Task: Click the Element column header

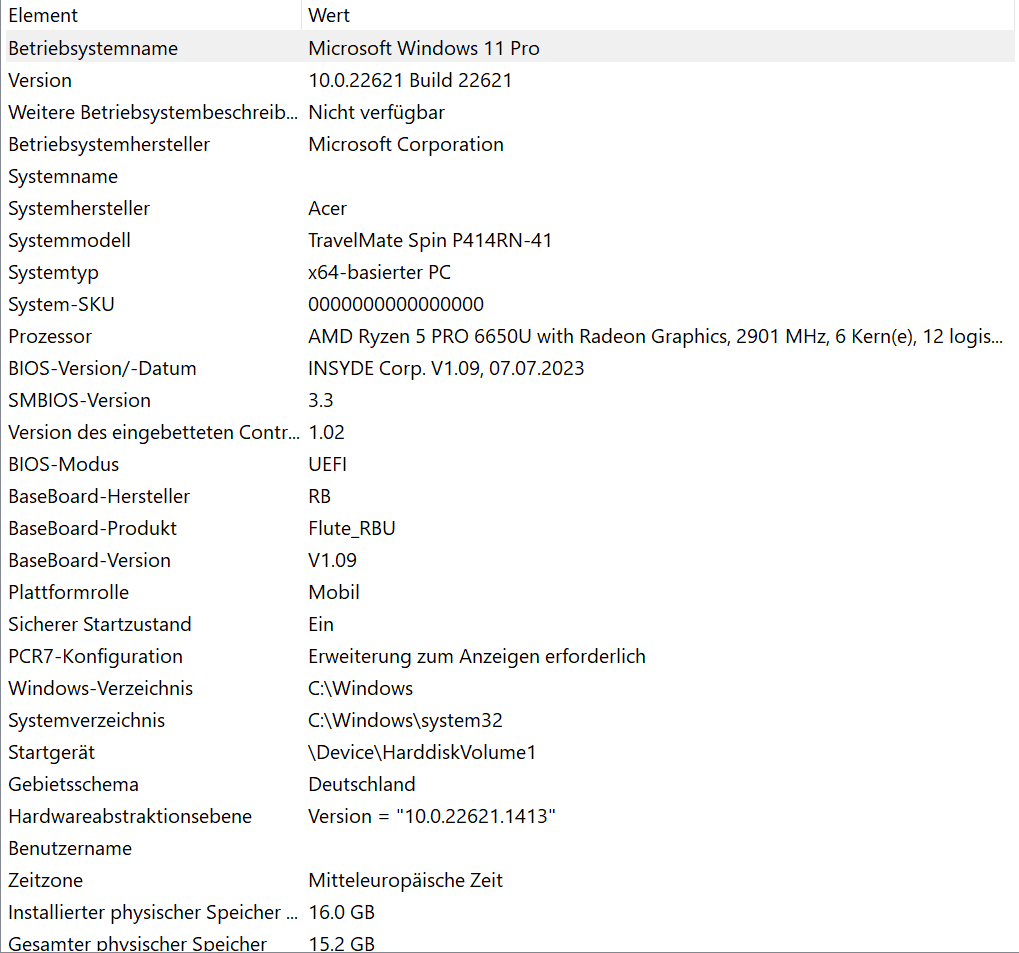Action: pos(153,15)
